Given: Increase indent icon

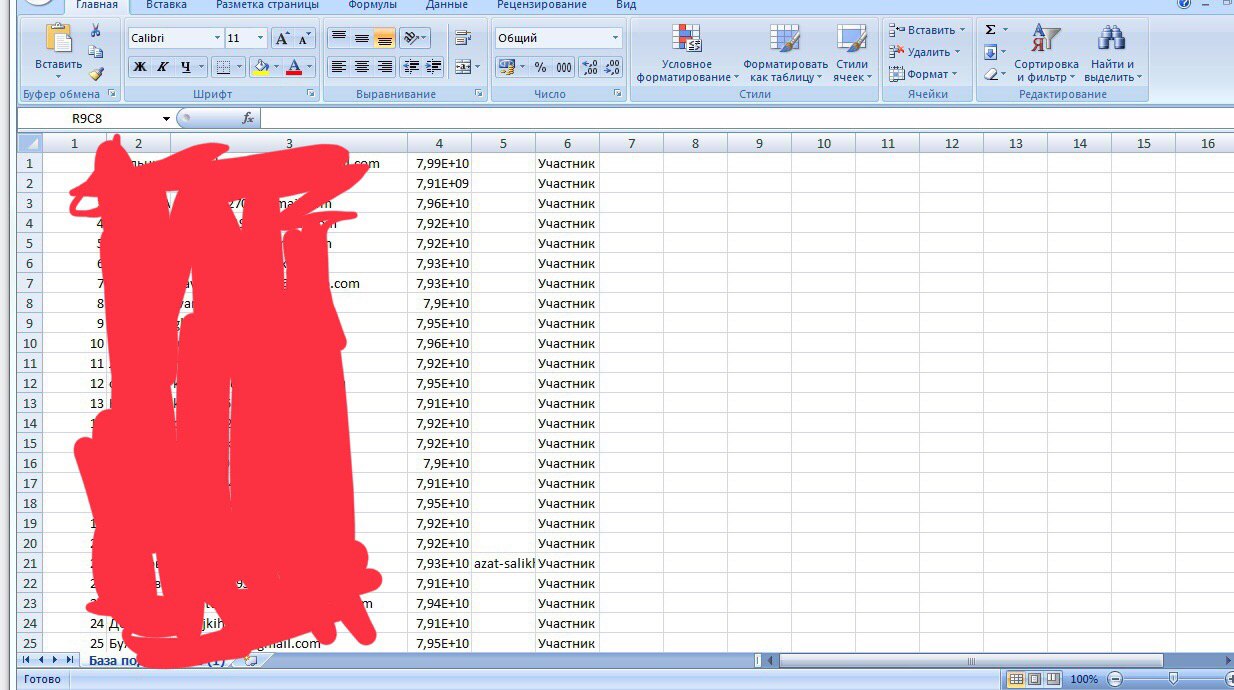Looking at the screenshot, I should coord(433,67).
